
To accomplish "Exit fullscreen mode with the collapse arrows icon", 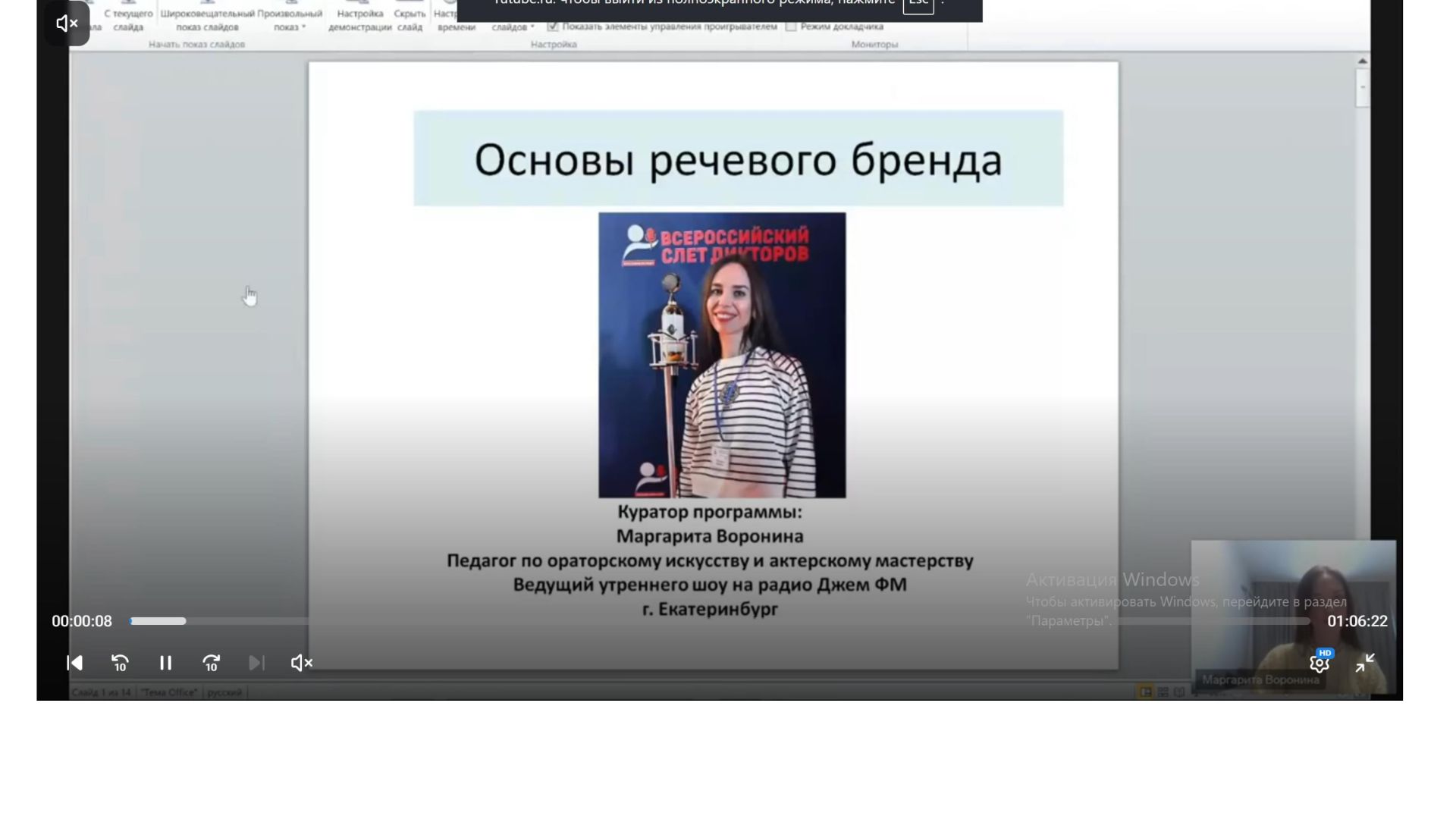I will [x=1365, y=663].
